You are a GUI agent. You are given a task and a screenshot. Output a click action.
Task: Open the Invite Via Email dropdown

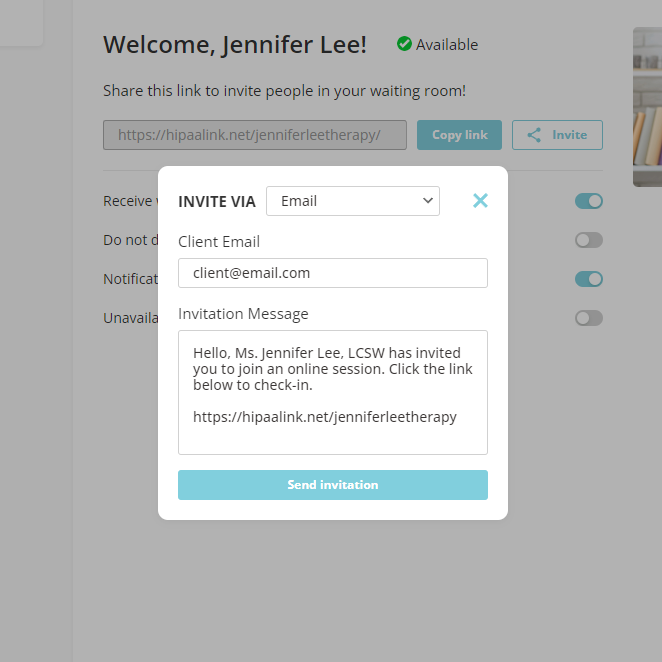pyautogui.click(x=353, y=201)
